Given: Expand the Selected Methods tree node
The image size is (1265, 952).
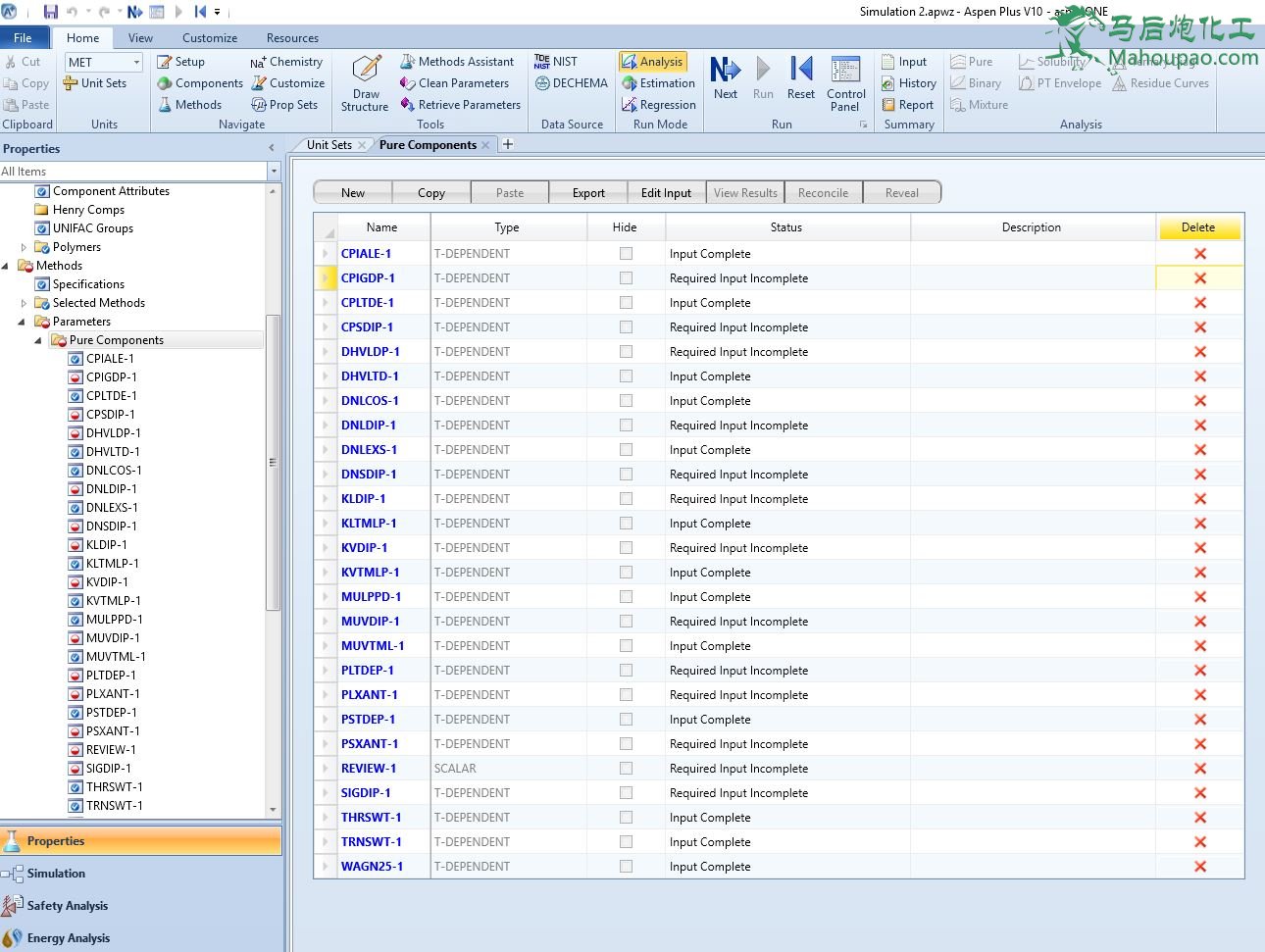Looking at the screenshot, I should (24, 303).
